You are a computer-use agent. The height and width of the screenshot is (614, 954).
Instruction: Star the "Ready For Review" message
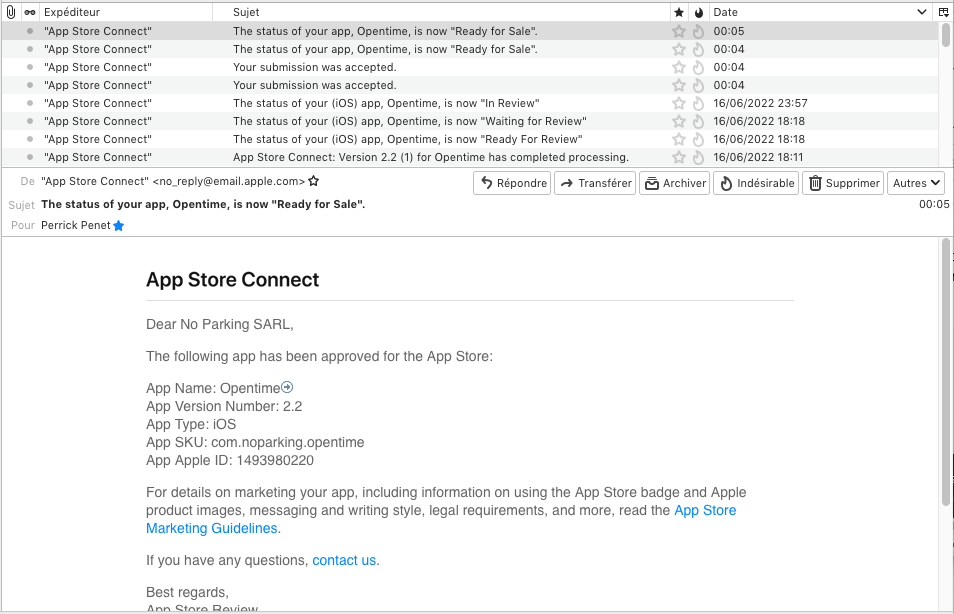679,139
